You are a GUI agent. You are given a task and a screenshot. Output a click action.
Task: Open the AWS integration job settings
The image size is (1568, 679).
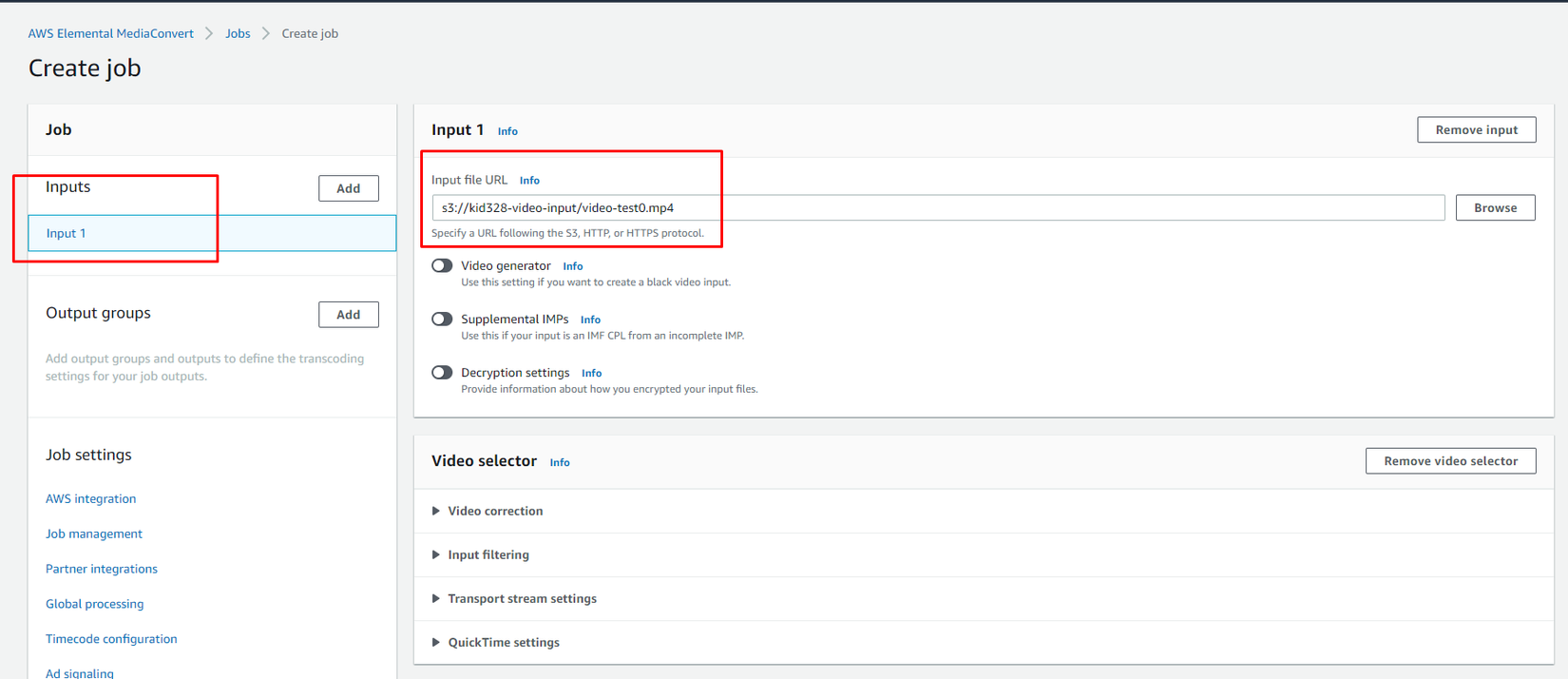90,498
